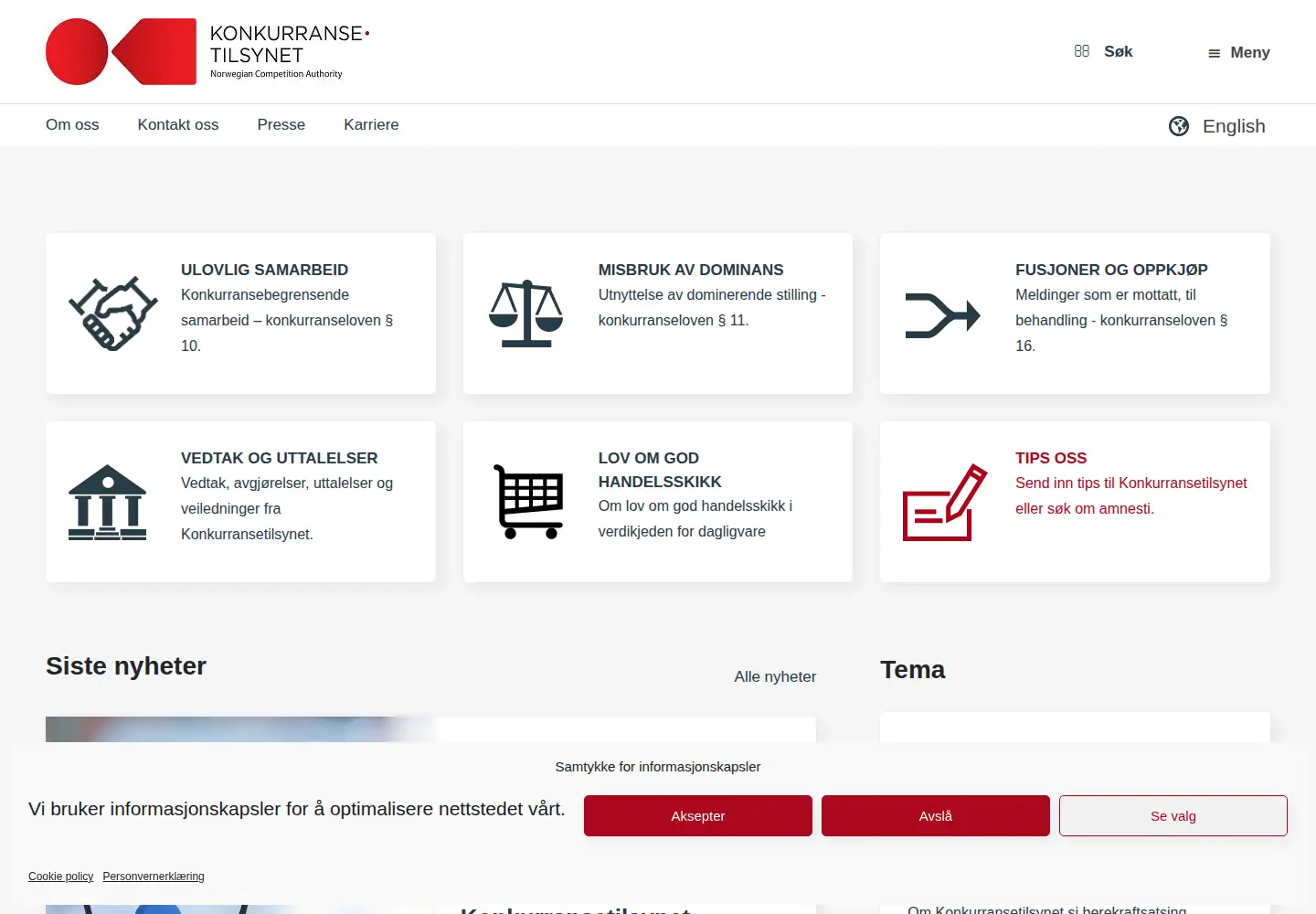Open the Personvernerklæring link

tap(154, 877)
